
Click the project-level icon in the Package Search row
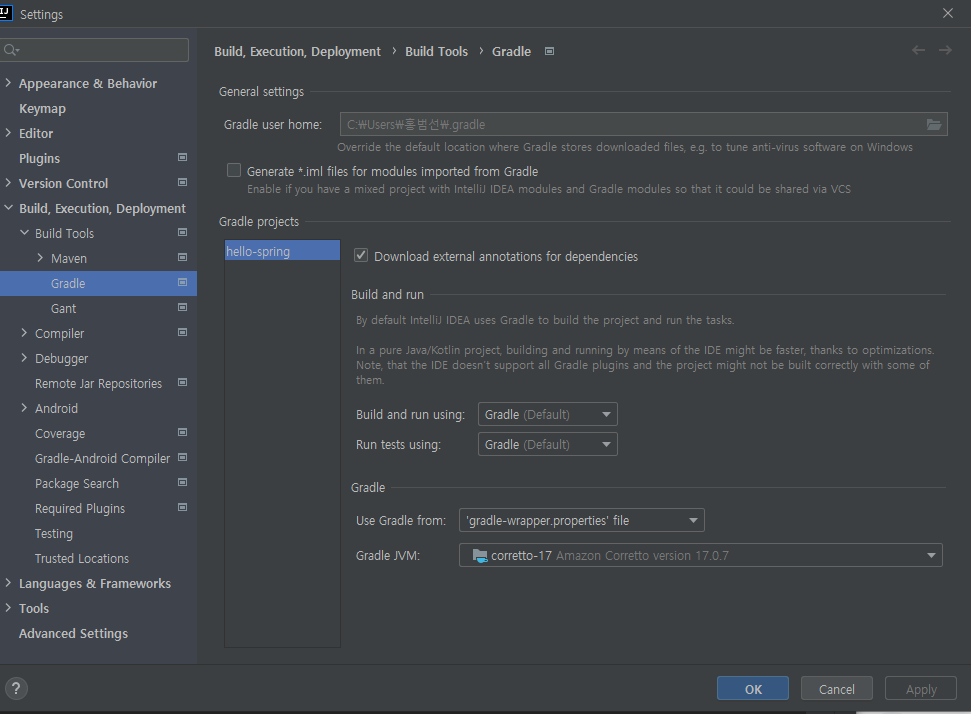[x=182, y=482]
